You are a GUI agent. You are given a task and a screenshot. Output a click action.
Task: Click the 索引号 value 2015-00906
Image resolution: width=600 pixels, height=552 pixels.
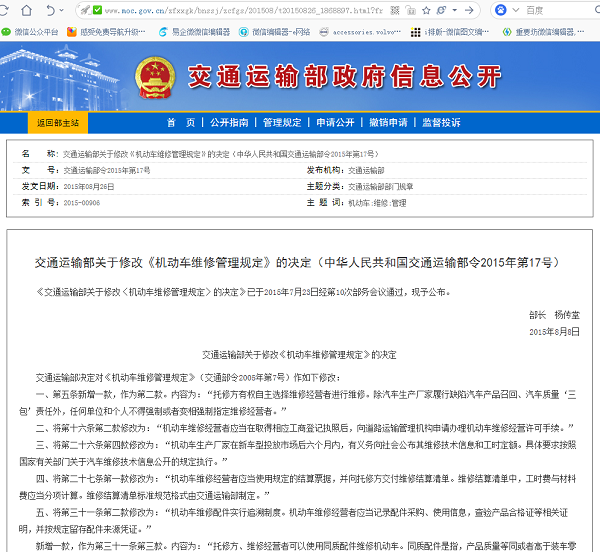(82, 203)
